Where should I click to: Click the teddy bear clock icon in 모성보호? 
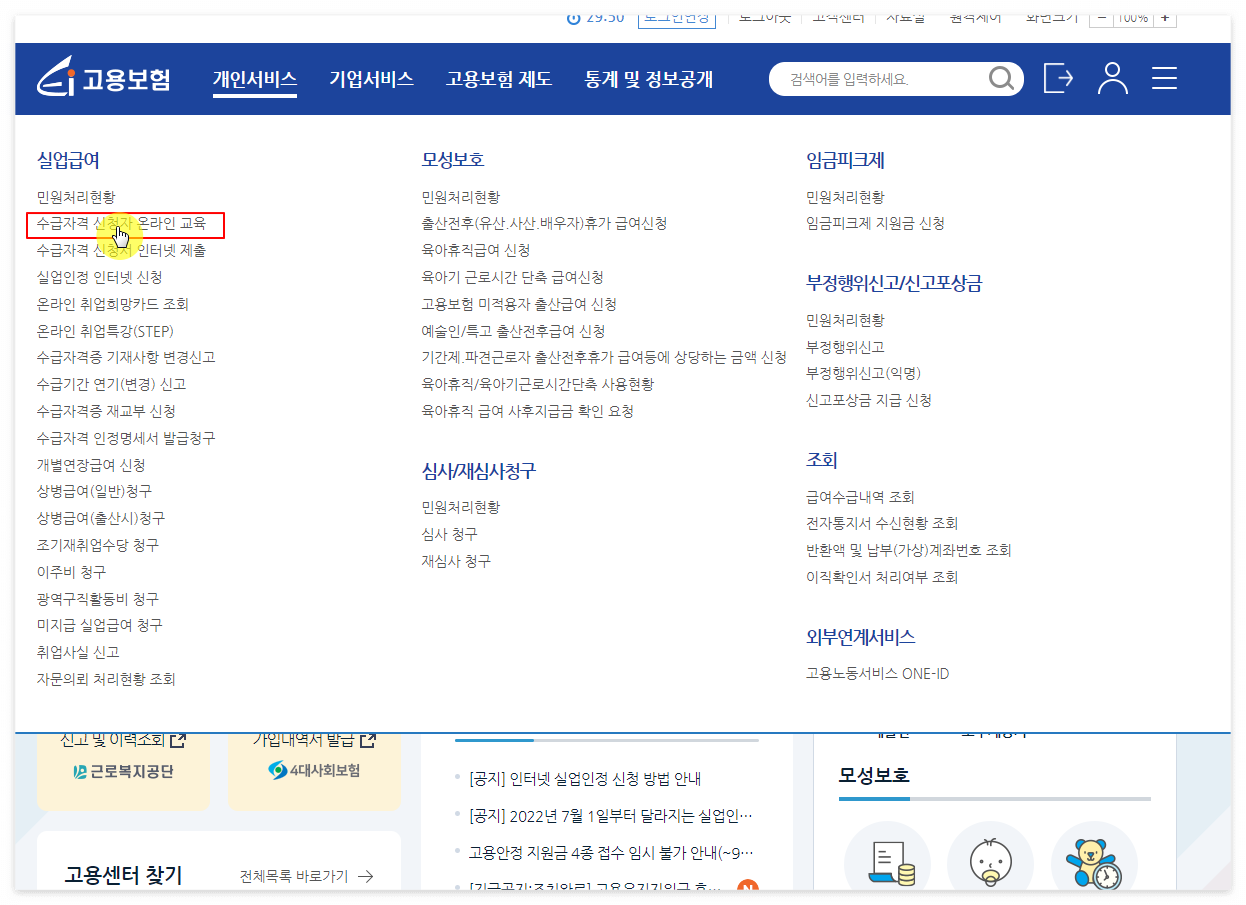1094,862
